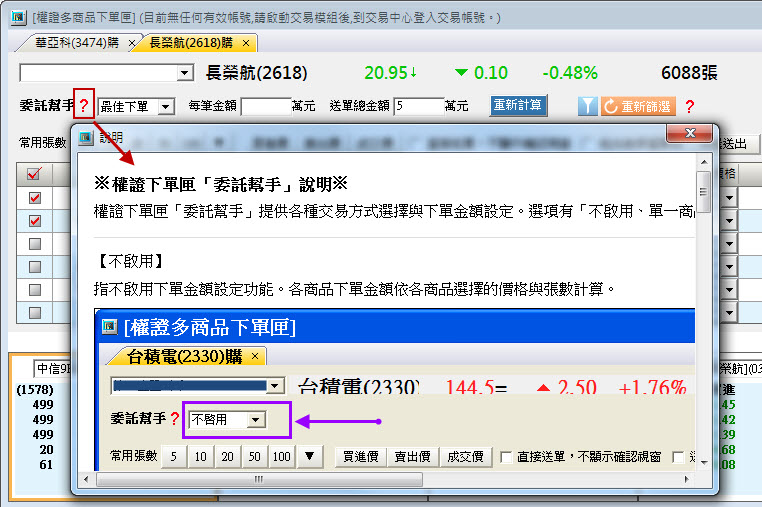Click the 重新計算 button
This screenshot has width=762, height=507.
518,105
